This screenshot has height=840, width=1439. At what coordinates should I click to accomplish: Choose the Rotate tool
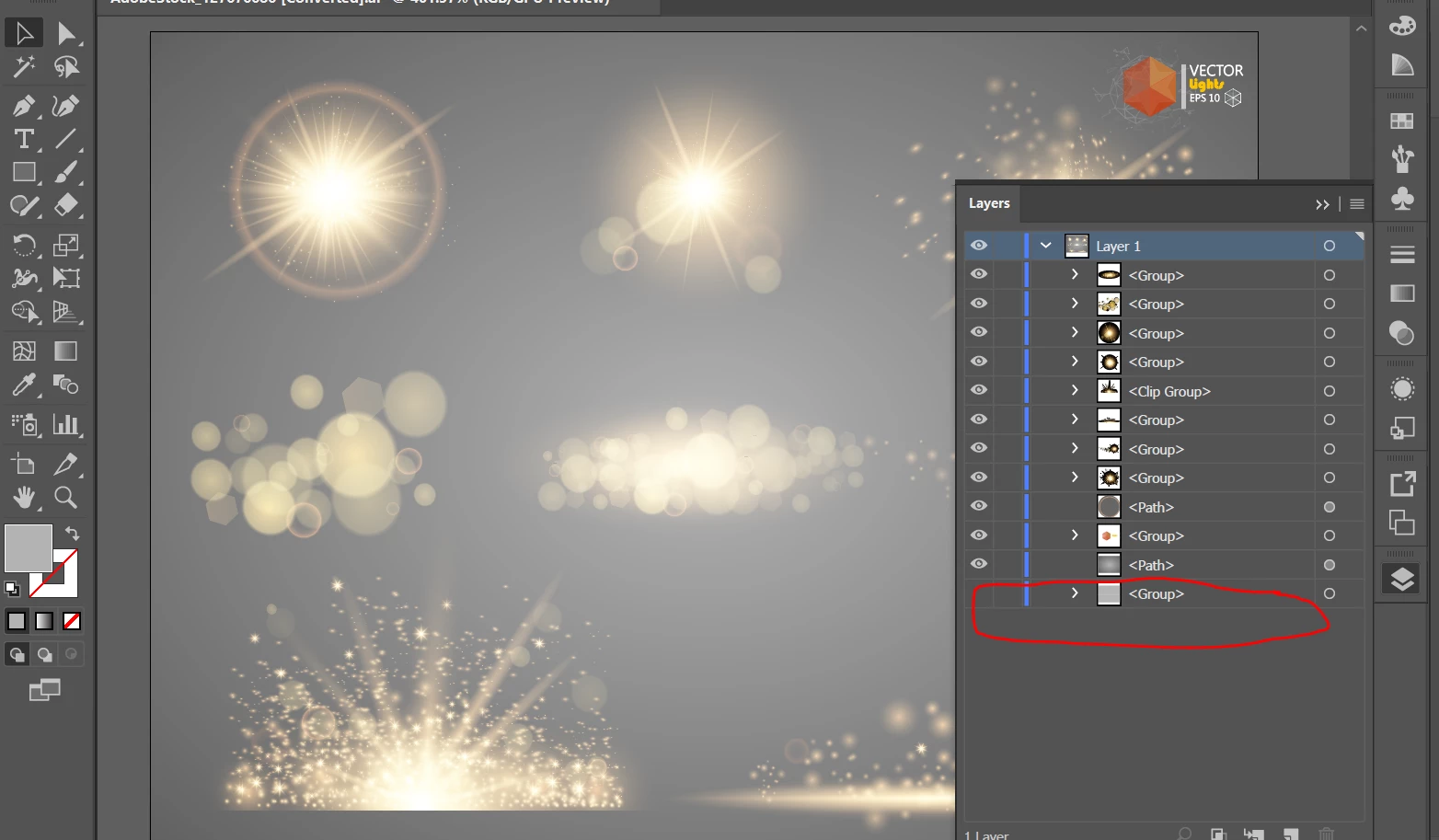tap(24, 245)
